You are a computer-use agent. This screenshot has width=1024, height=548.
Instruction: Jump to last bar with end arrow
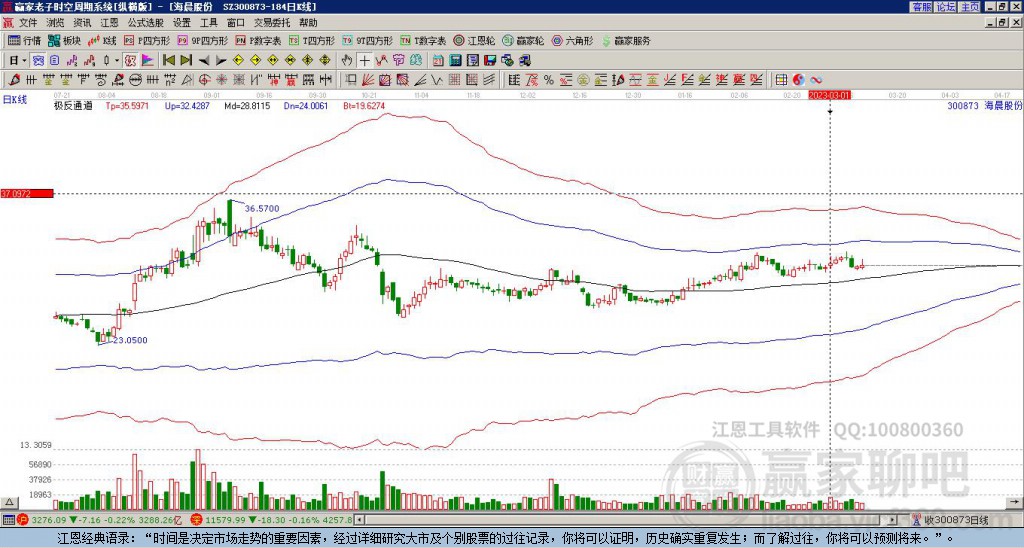click(185, 61)
